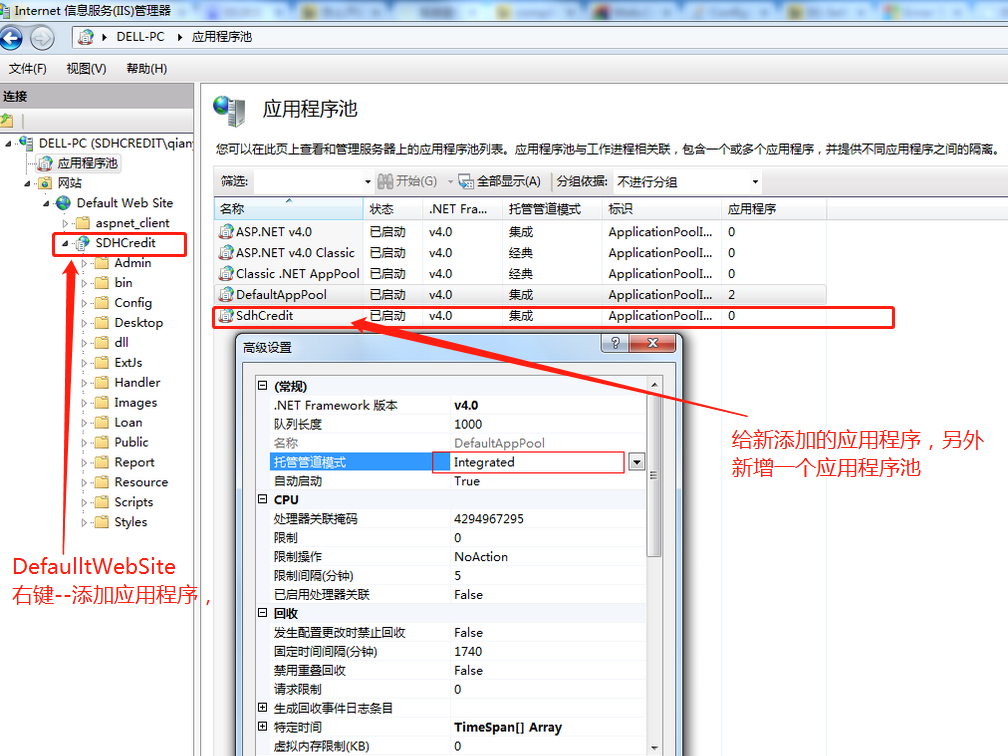Screen dimensions: 1008x756
Task: Sort by 状态 column header
Action: coord(393,209)
